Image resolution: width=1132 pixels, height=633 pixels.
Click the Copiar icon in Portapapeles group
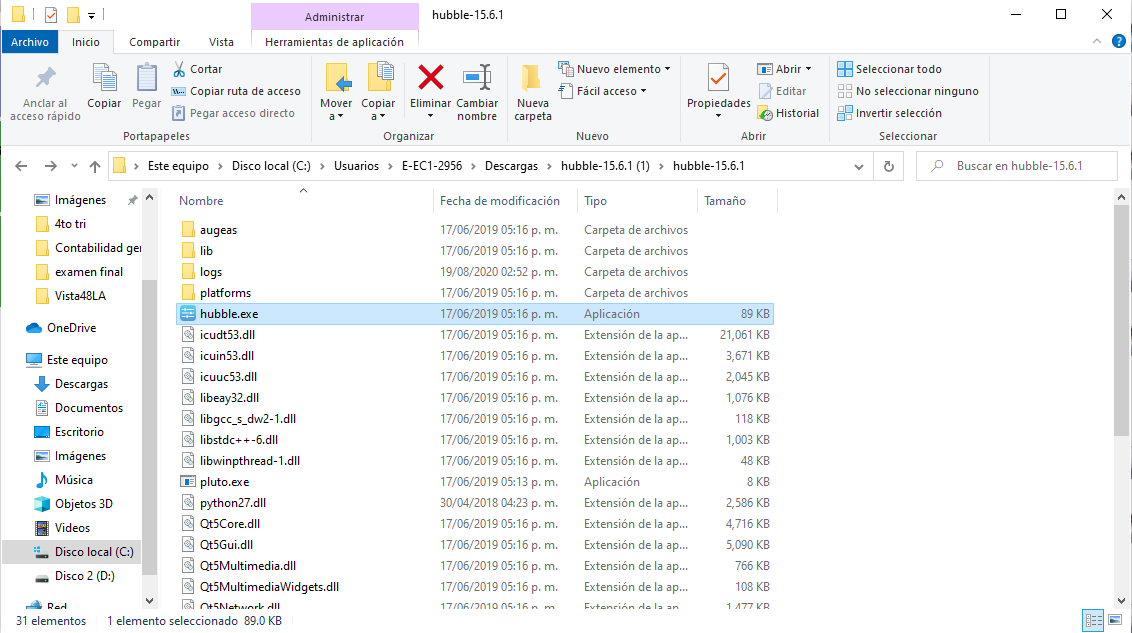point(104,78)
